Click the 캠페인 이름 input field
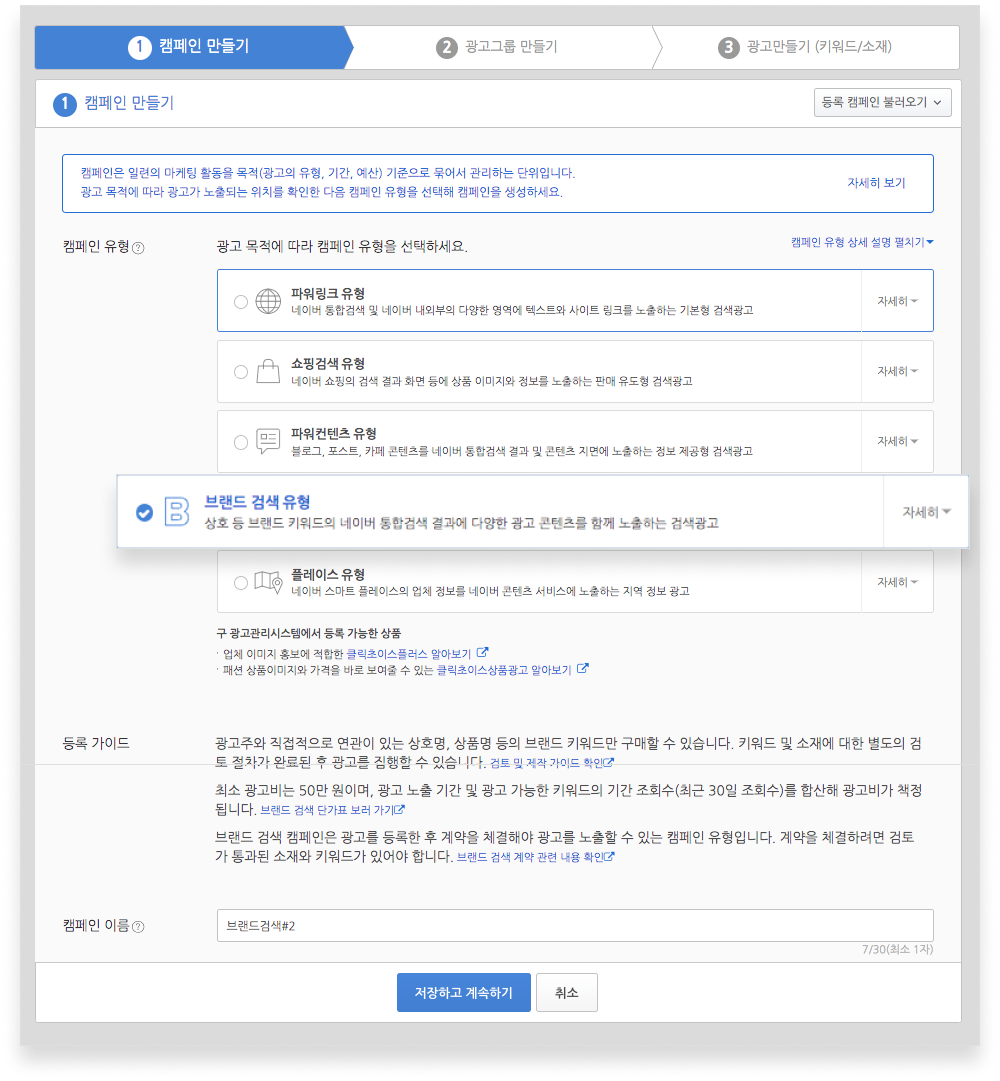1000x1081 pixels. click(x=575, y=925)
